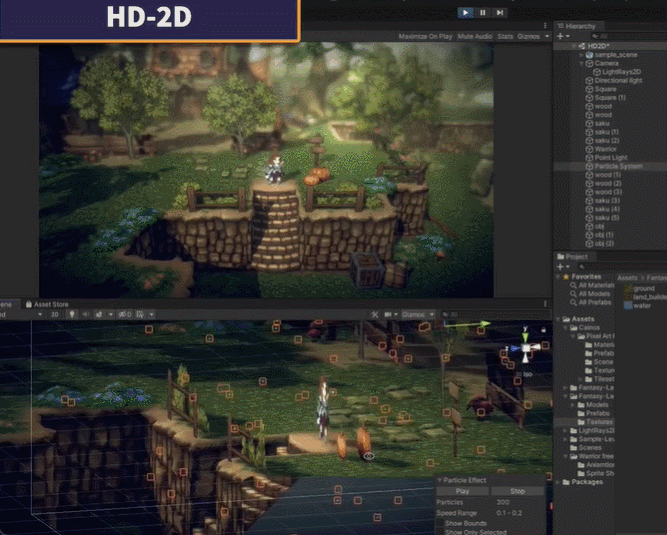Switch to the Asset Store tab
667x535 pixels.
point(49,303)
